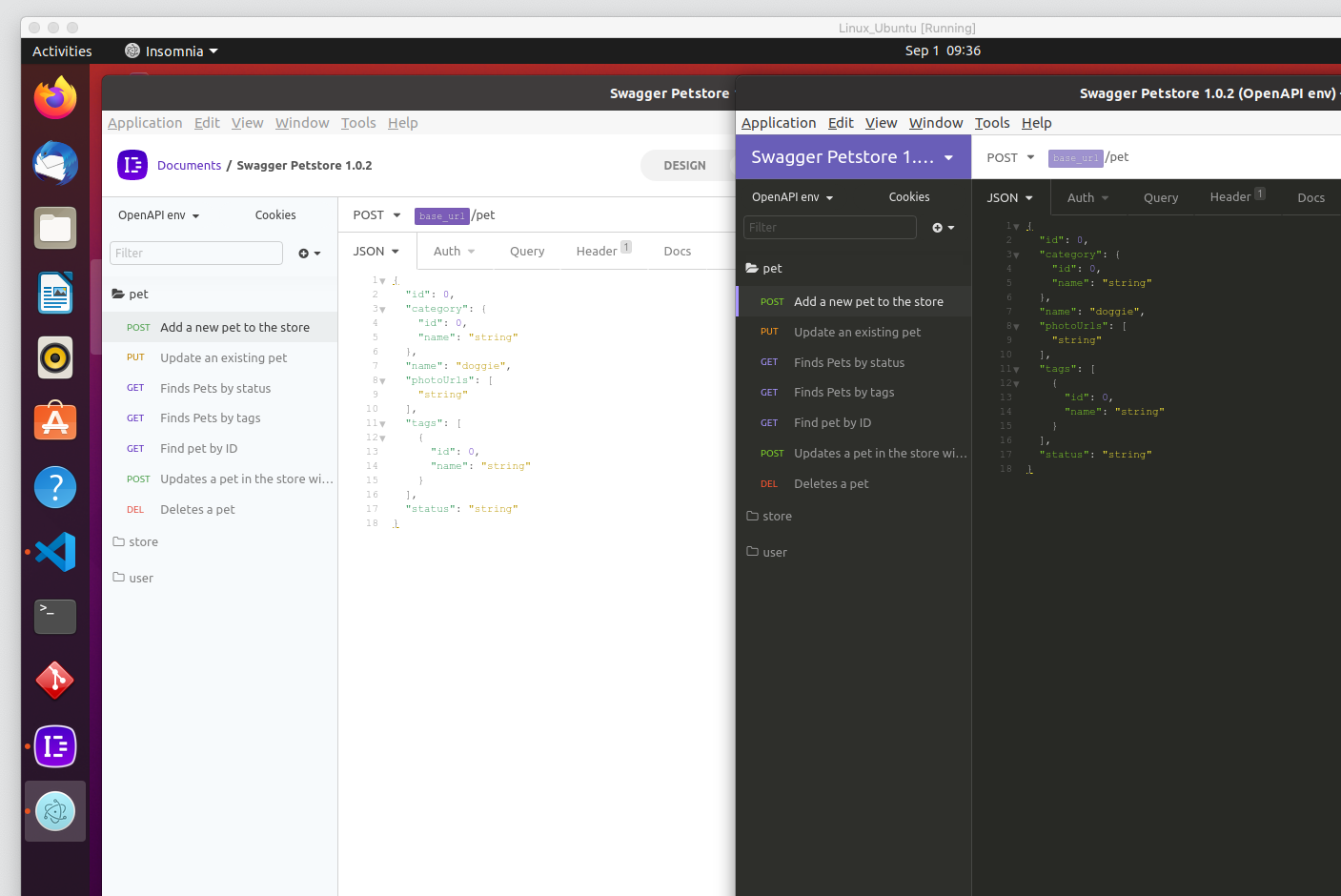Launch LibreOffice Writer from the dock
The image size is (1341, 896).
(55, 293)
